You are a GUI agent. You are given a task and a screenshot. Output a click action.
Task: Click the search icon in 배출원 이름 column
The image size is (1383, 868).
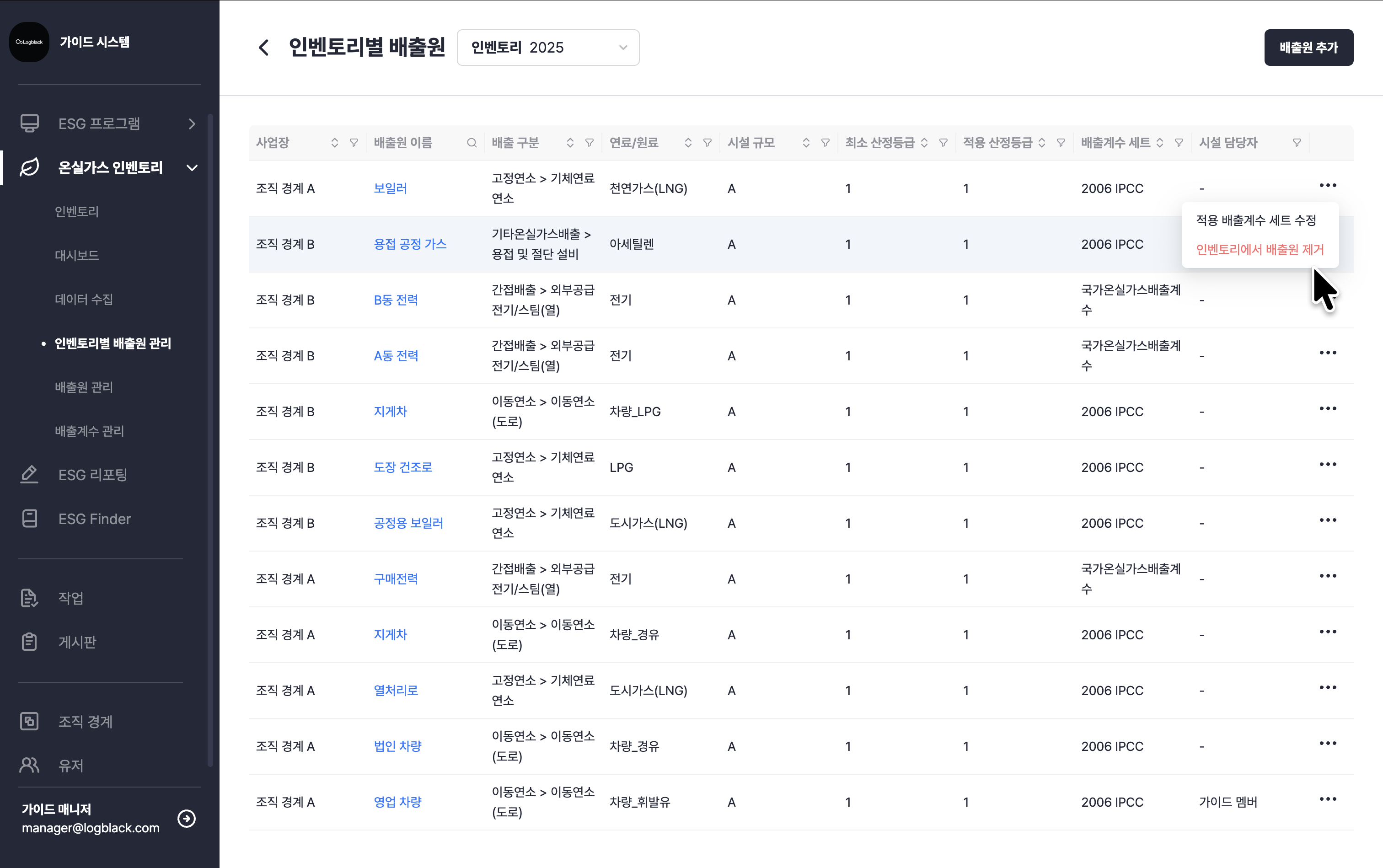coord(472,143)
